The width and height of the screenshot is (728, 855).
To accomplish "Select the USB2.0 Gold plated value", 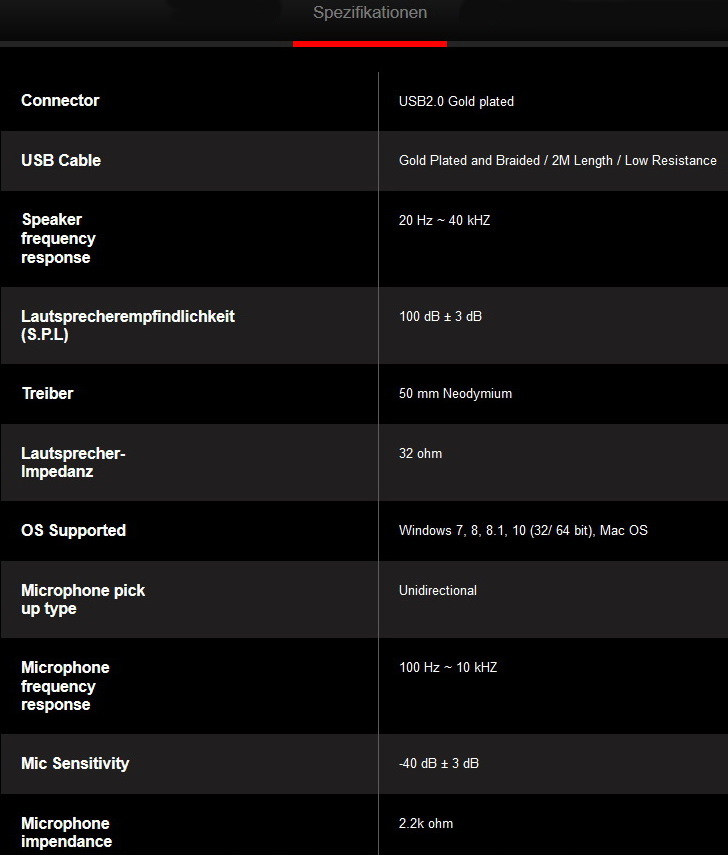I will [x=456, y=101].
